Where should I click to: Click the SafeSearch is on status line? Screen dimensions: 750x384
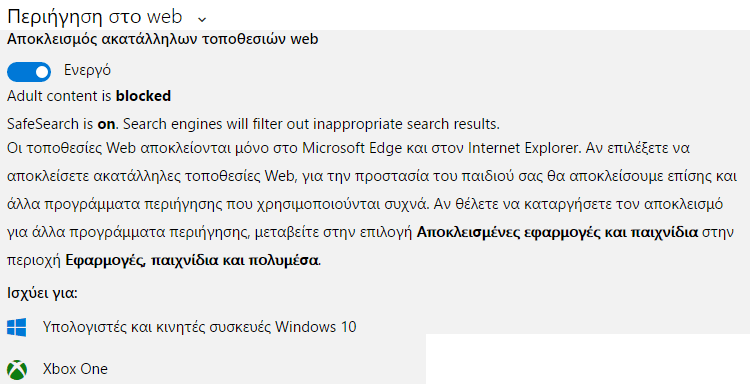(x=254, y=124)
